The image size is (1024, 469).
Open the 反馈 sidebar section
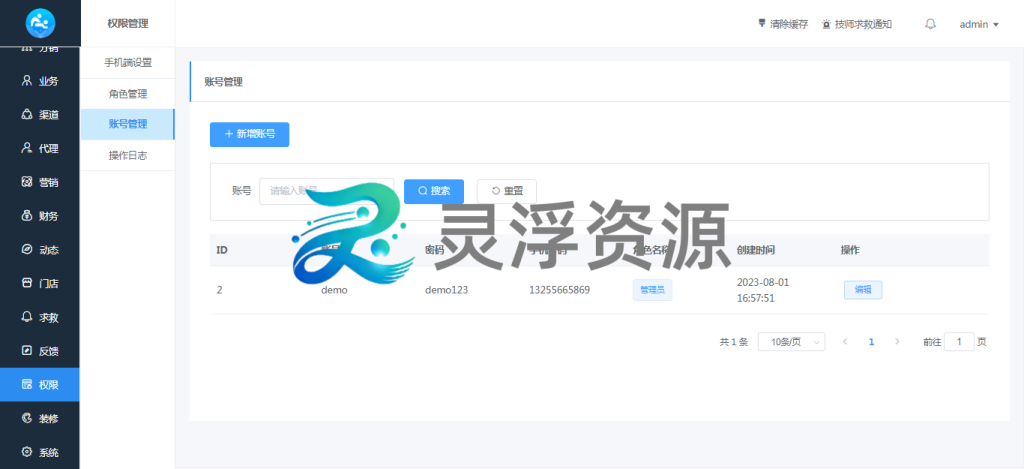click(40, 351)
